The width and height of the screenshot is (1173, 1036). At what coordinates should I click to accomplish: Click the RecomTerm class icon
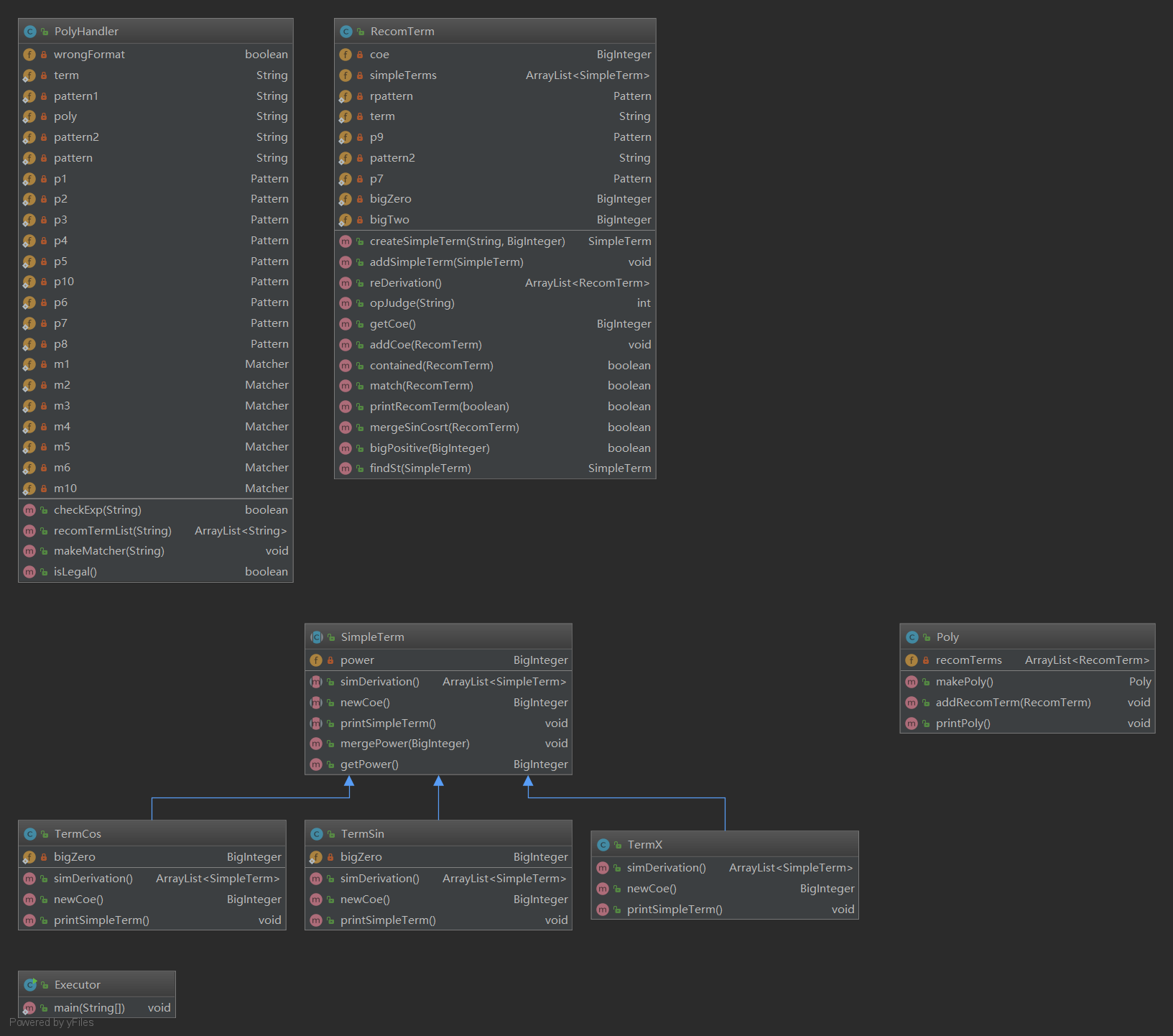pos(346,32)
